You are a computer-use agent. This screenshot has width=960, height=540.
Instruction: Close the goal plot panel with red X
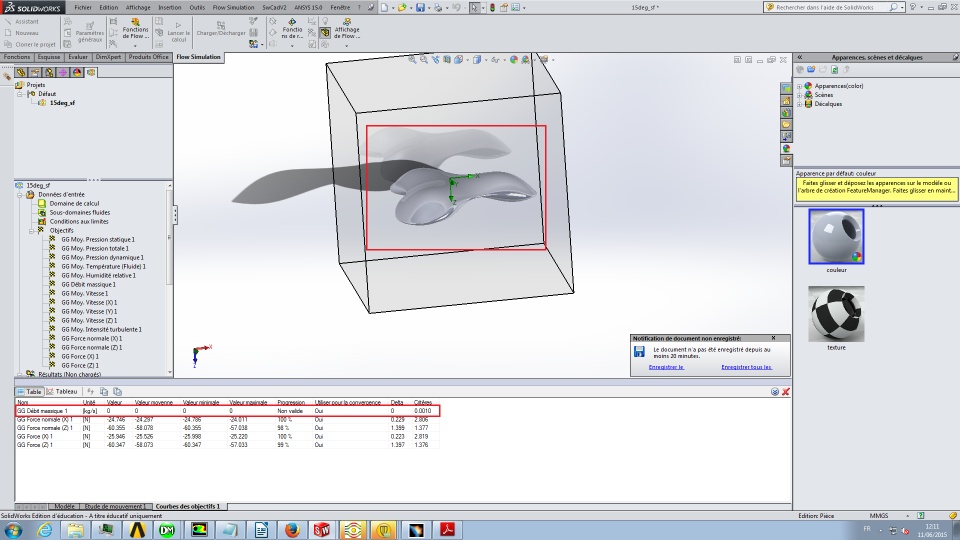786,392
